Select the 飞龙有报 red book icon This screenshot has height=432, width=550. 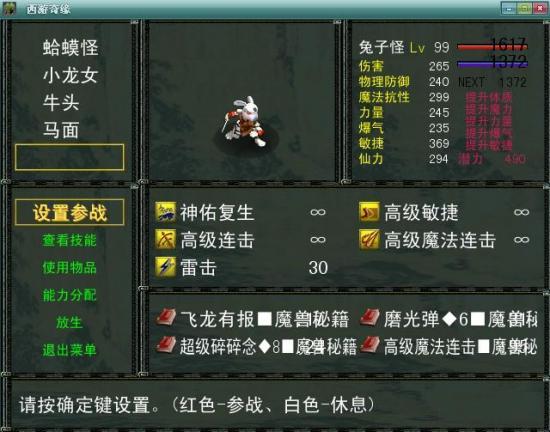[166, 318]
